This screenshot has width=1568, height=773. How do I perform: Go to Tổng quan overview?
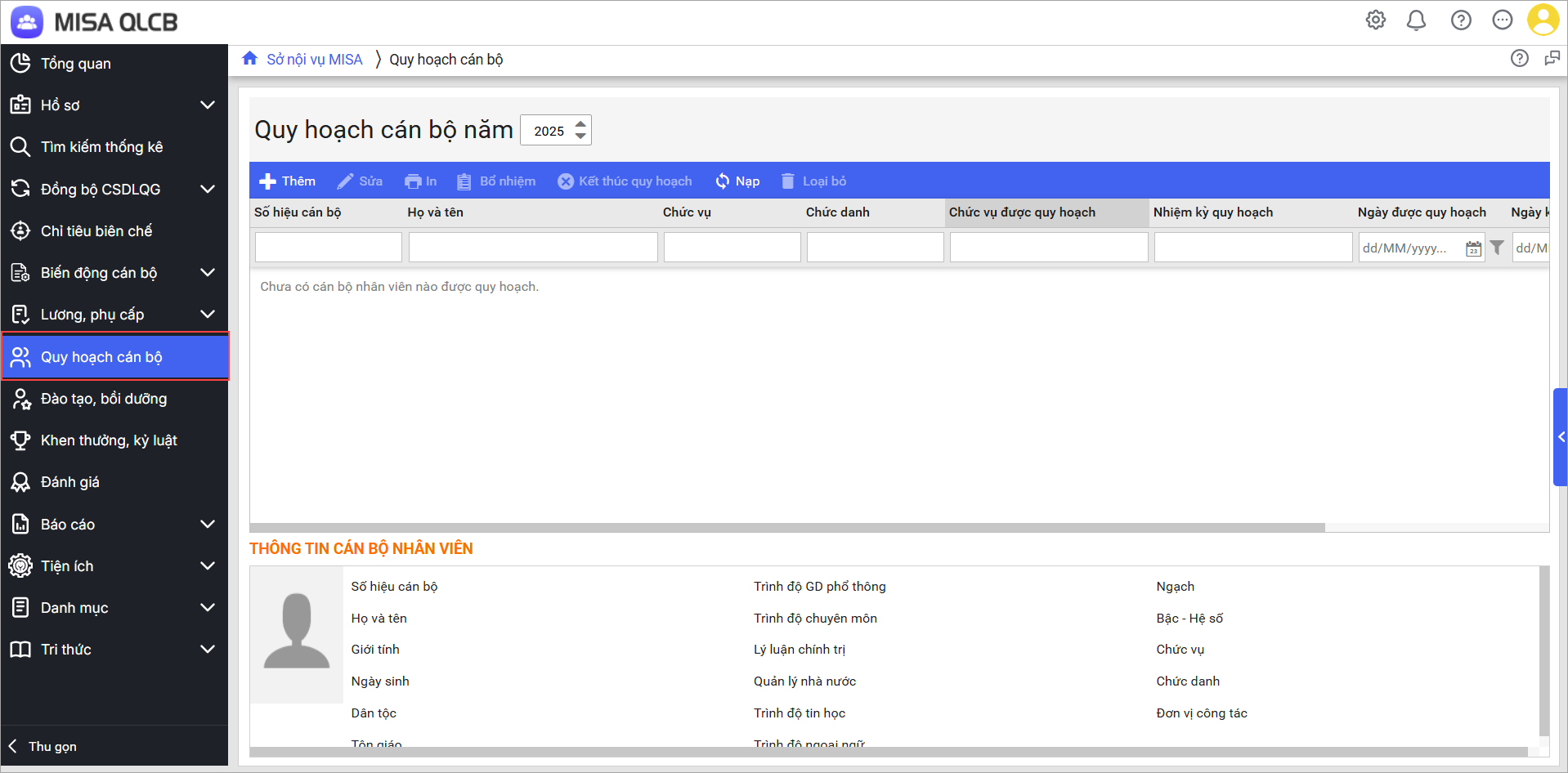tap(76, 64)
